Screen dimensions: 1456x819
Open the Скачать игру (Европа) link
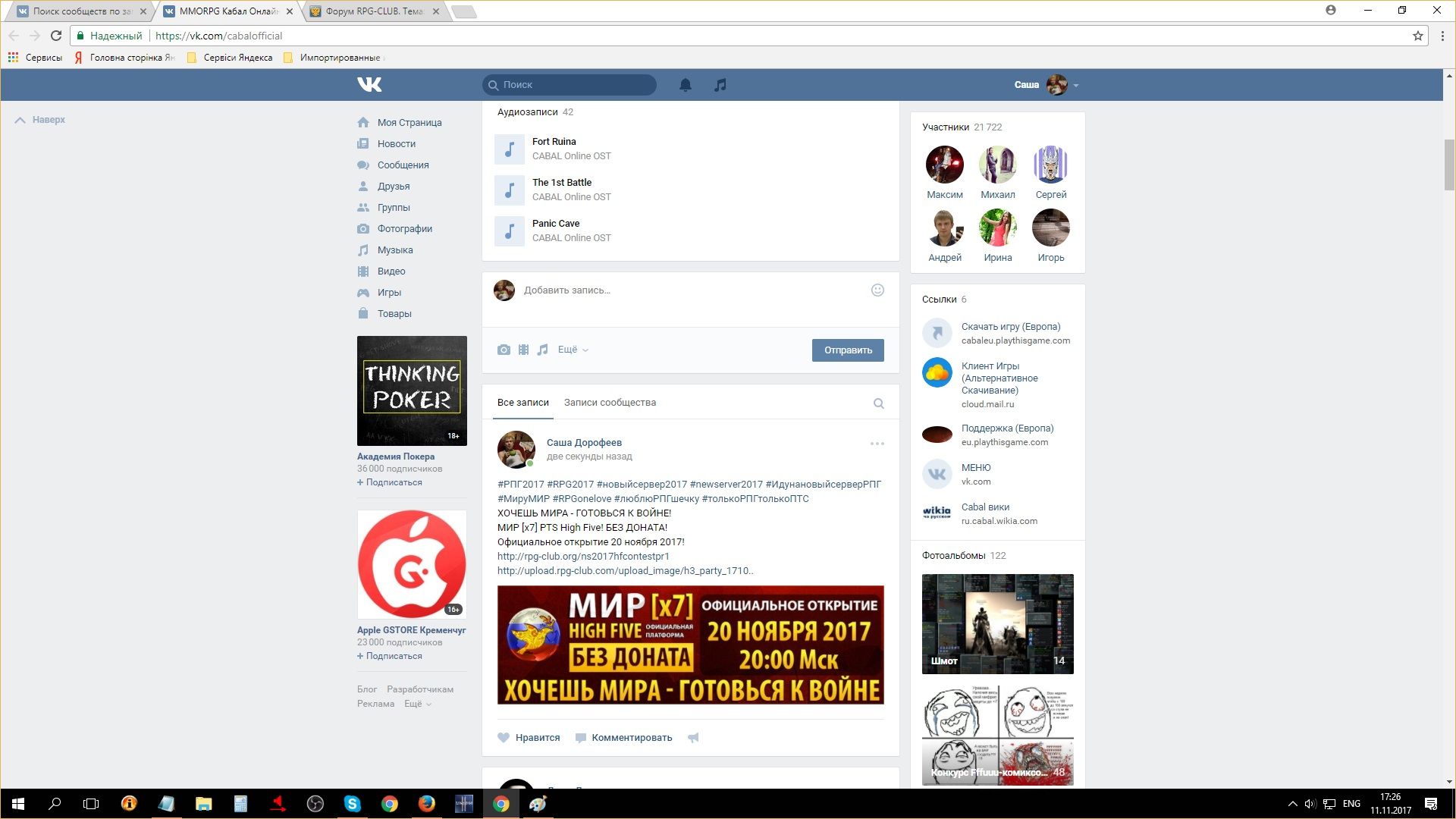[x=1010, y=327]
